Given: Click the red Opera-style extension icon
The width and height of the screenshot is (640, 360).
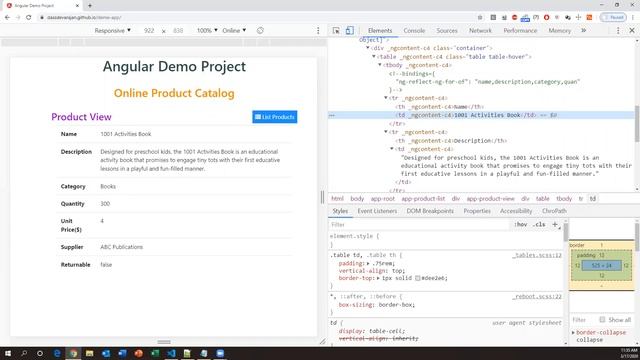Looking at the screenshot, I should pos(547,18).
